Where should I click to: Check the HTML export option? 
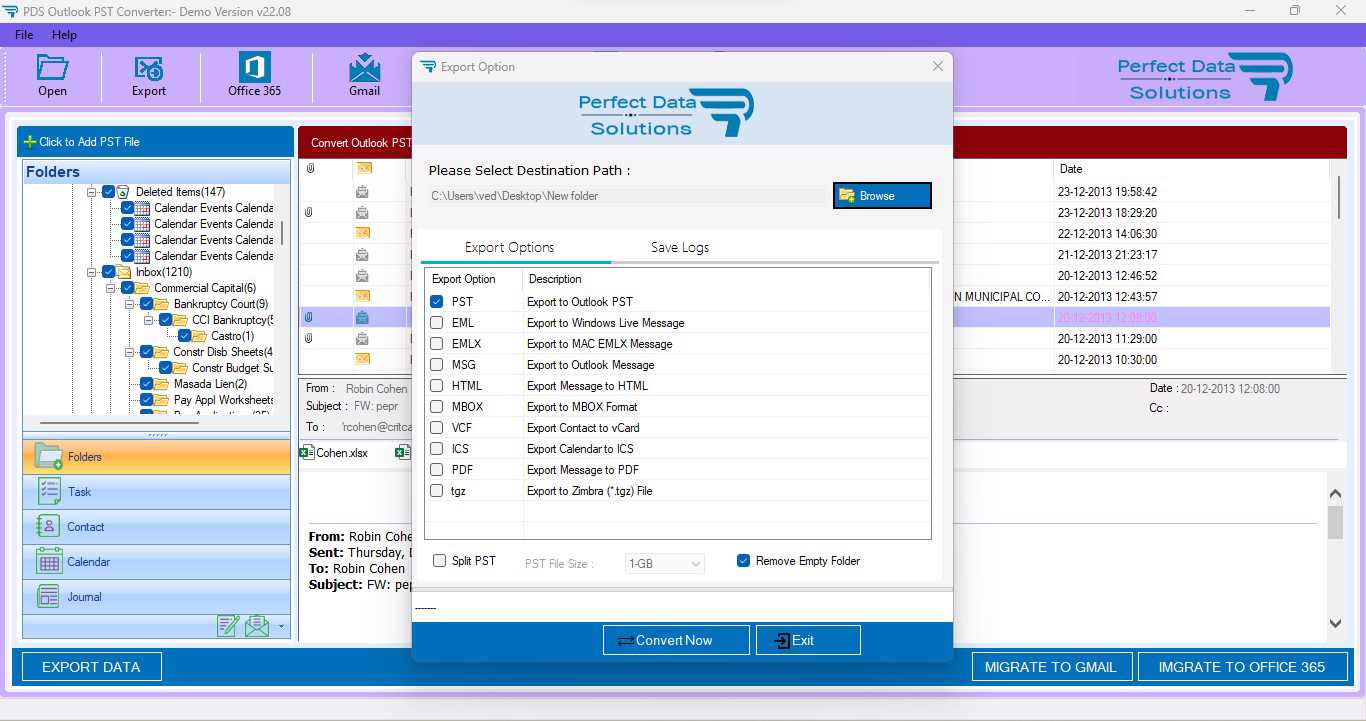437,385
